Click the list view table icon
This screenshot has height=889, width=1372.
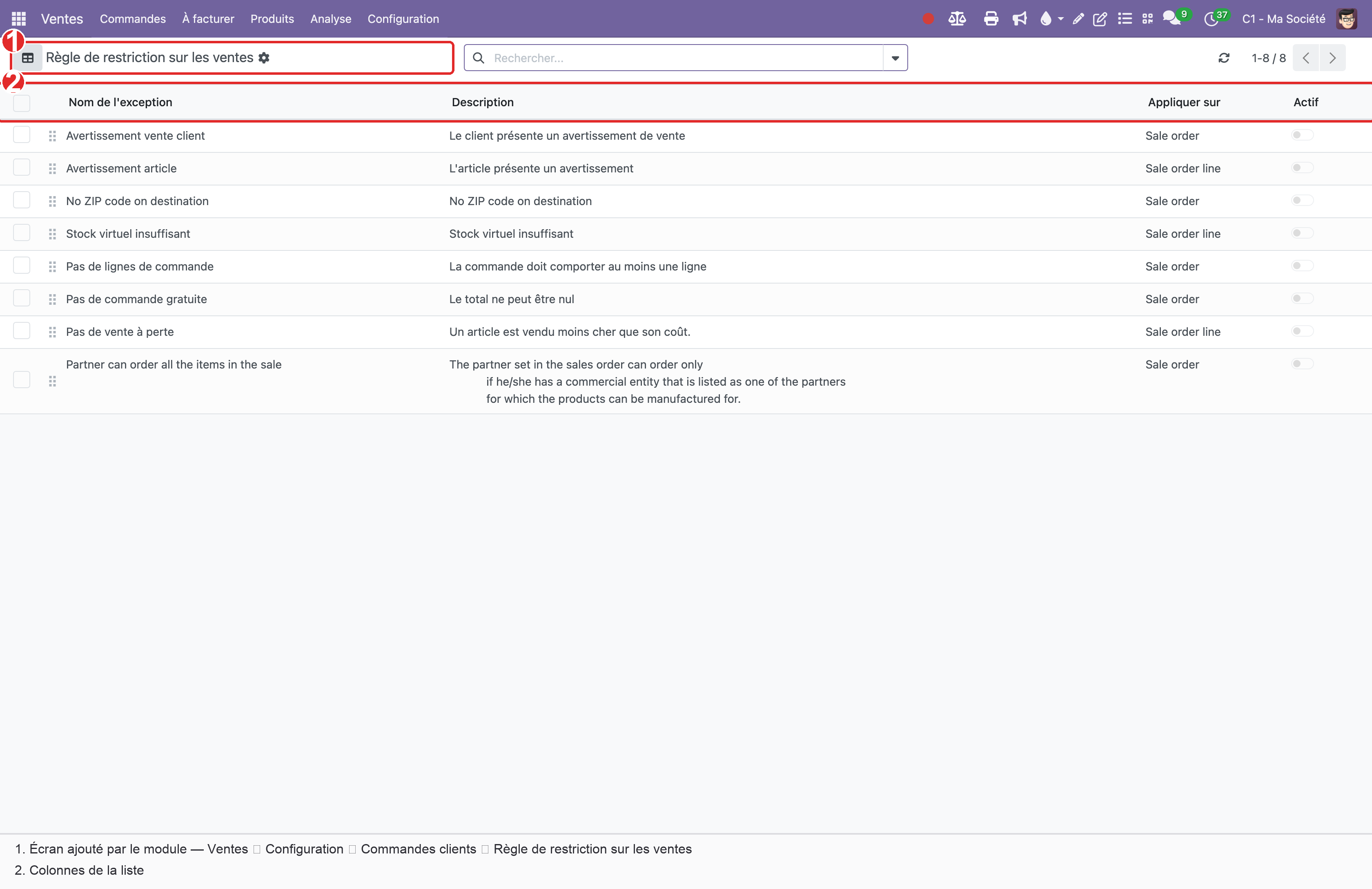(x=28, y=58)
